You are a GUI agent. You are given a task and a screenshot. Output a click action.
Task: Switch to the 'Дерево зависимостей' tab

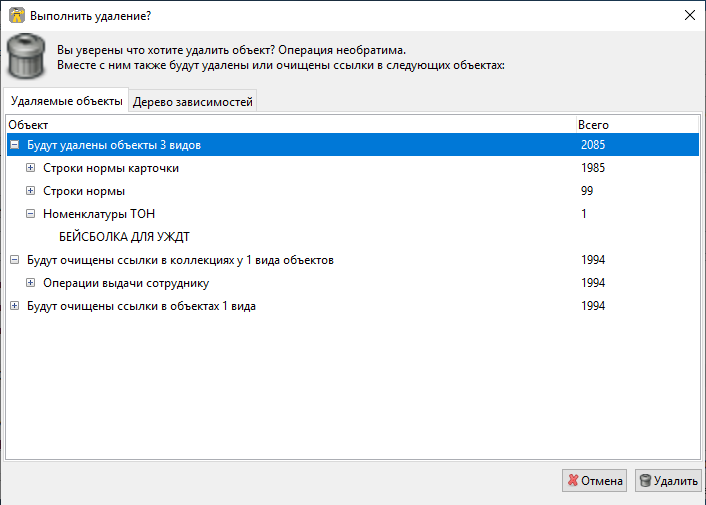point(193,102)
